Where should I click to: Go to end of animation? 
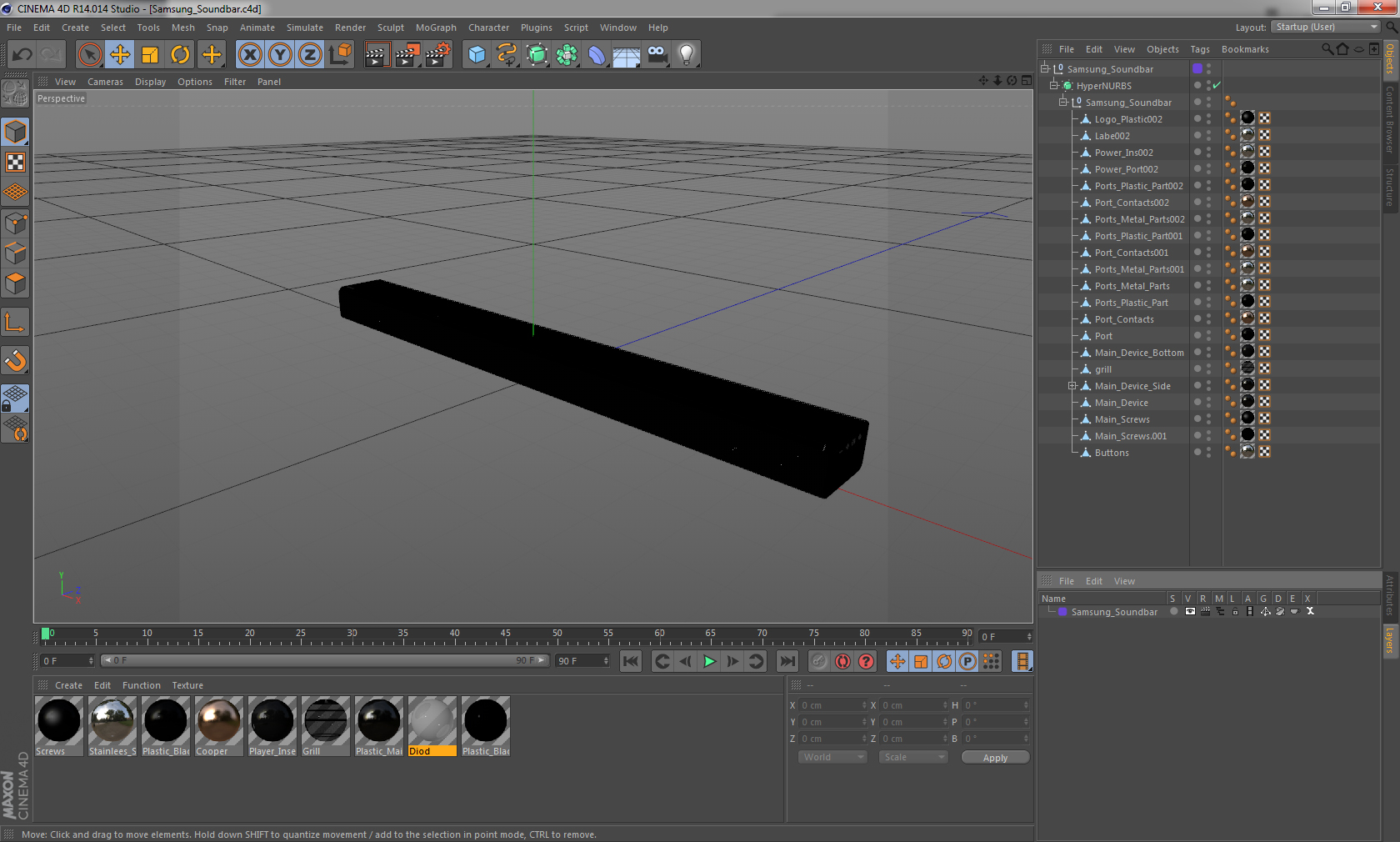click(787, 661)
